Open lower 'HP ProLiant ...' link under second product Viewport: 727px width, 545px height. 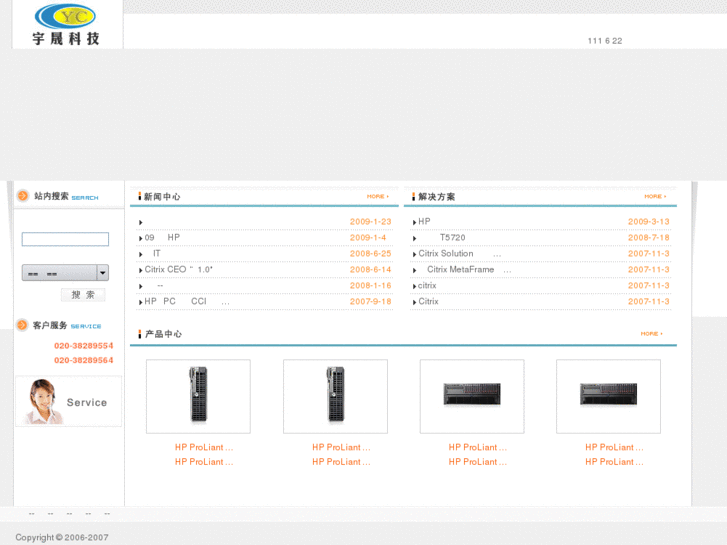(341, 462)
